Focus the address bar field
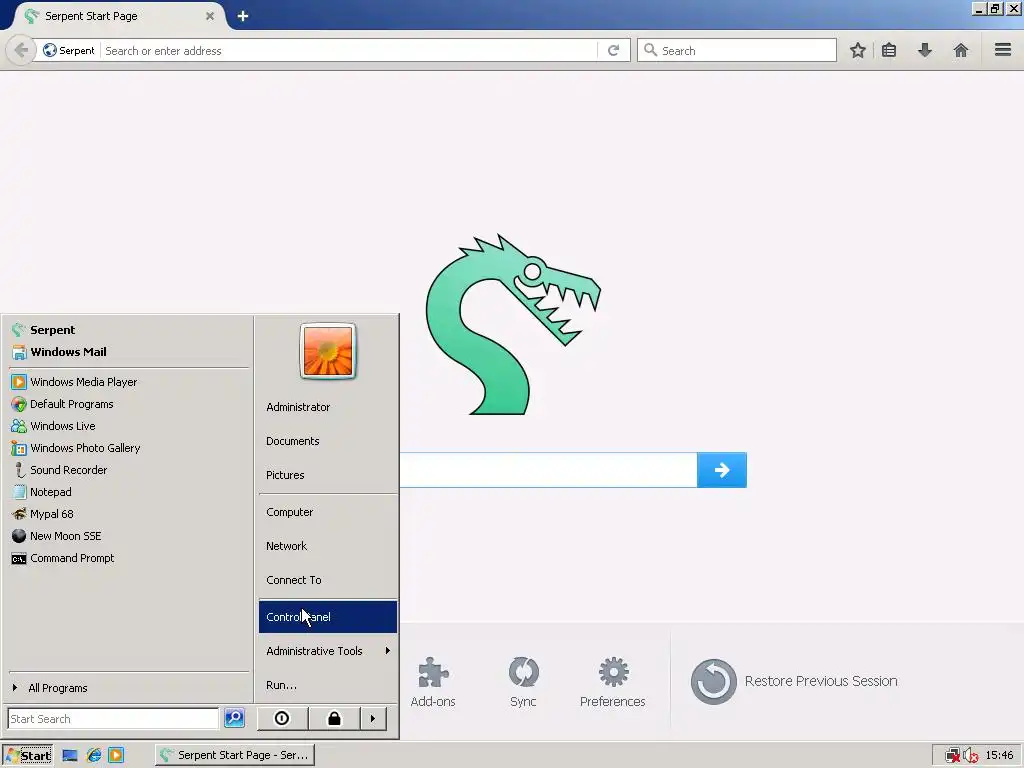Screen dimensions: 1024x768 (x=349, y=50)
